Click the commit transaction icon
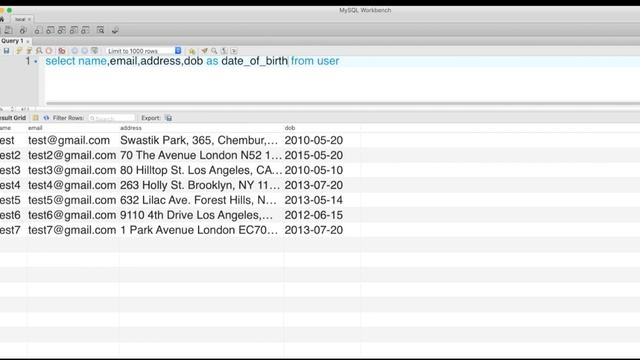Screen dimensions: 640x360 coord(74,51)
